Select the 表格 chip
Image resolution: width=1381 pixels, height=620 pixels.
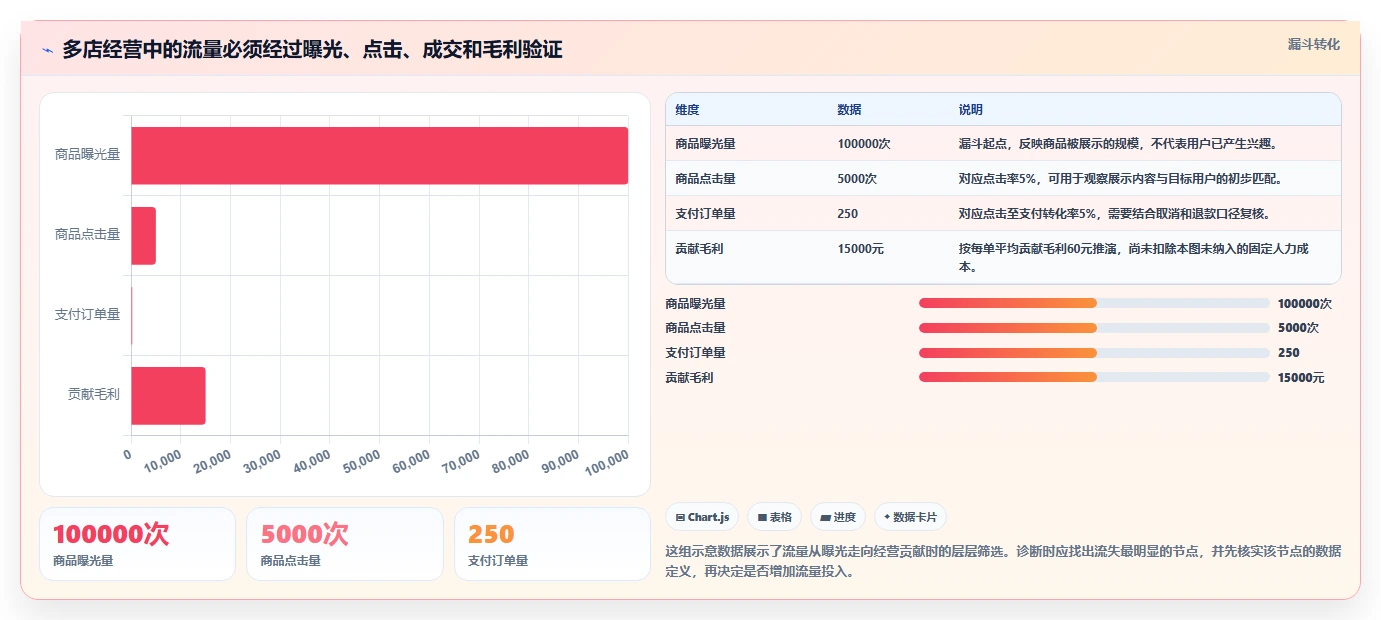[775, 517]
